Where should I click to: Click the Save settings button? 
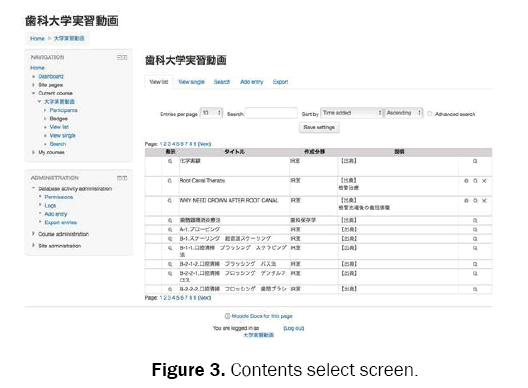tap(319, 127)
